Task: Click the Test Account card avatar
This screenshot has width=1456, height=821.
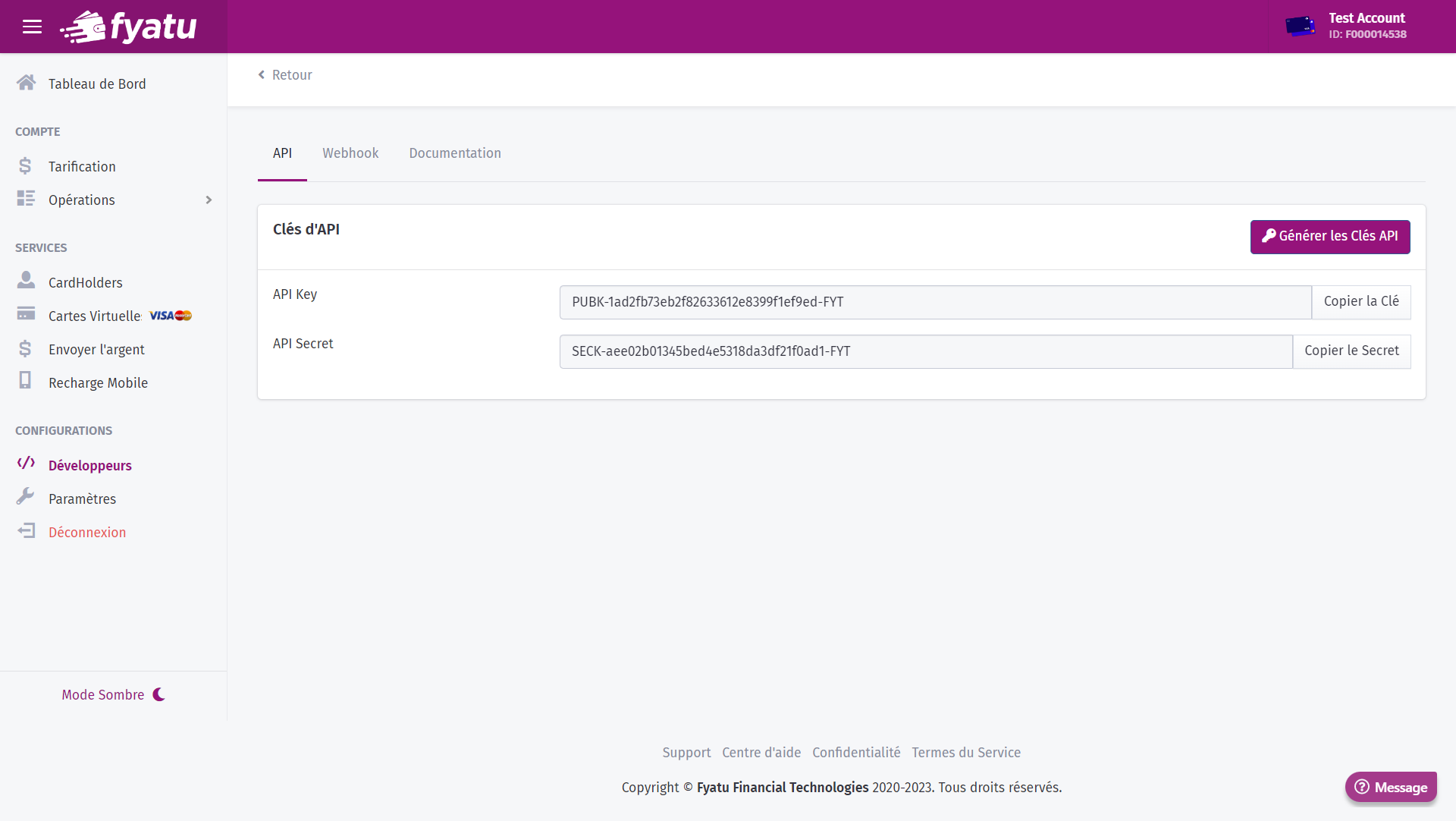Action: point(1300,27)
